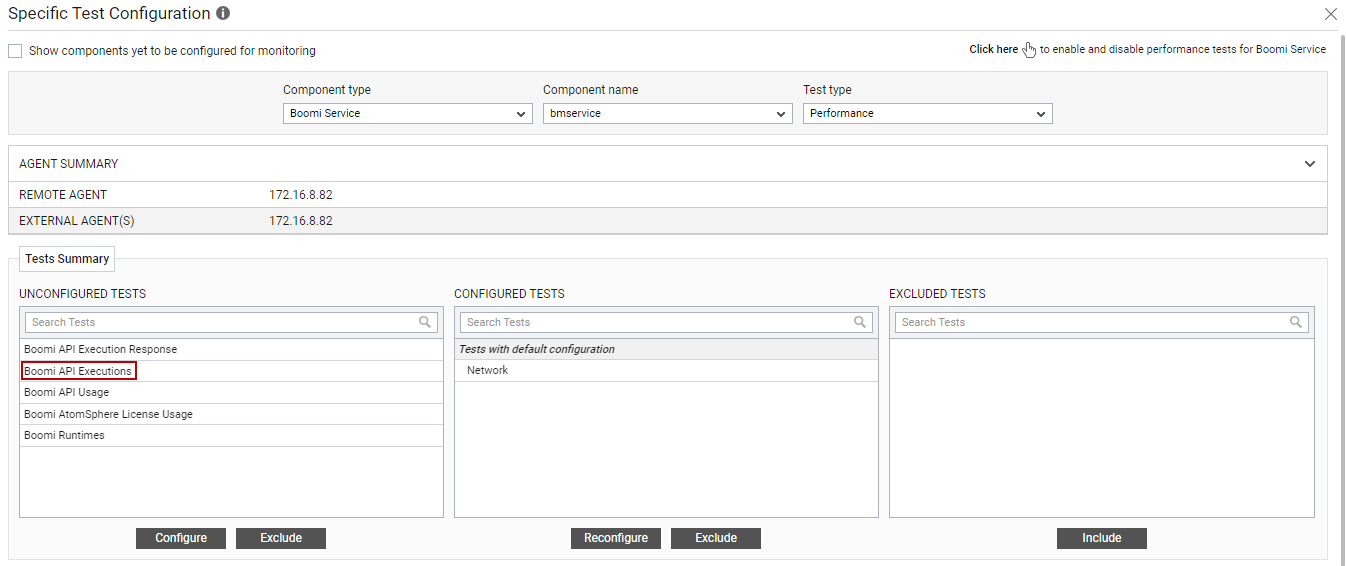1346x566 pixels.
Task: Select Boomi API Execution Response test
Action: (231, 350)
